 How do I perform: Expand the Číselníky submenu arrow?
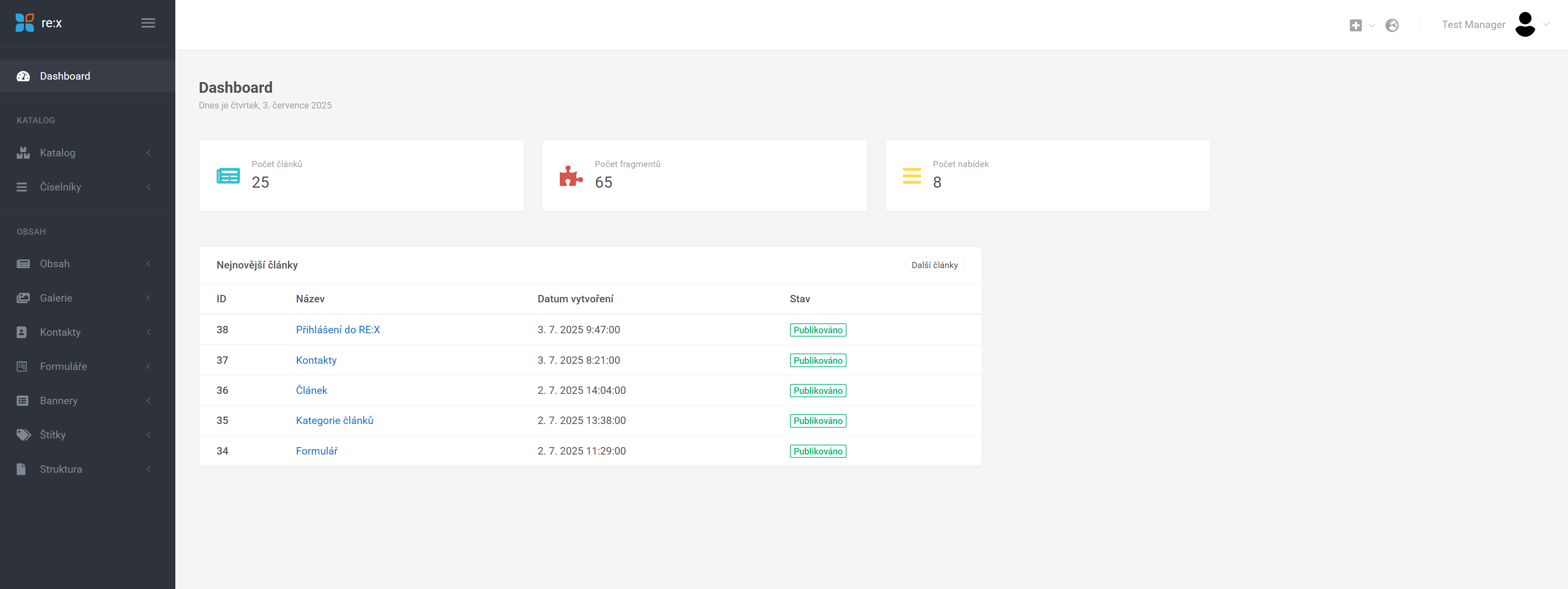(x=149, y=187)
